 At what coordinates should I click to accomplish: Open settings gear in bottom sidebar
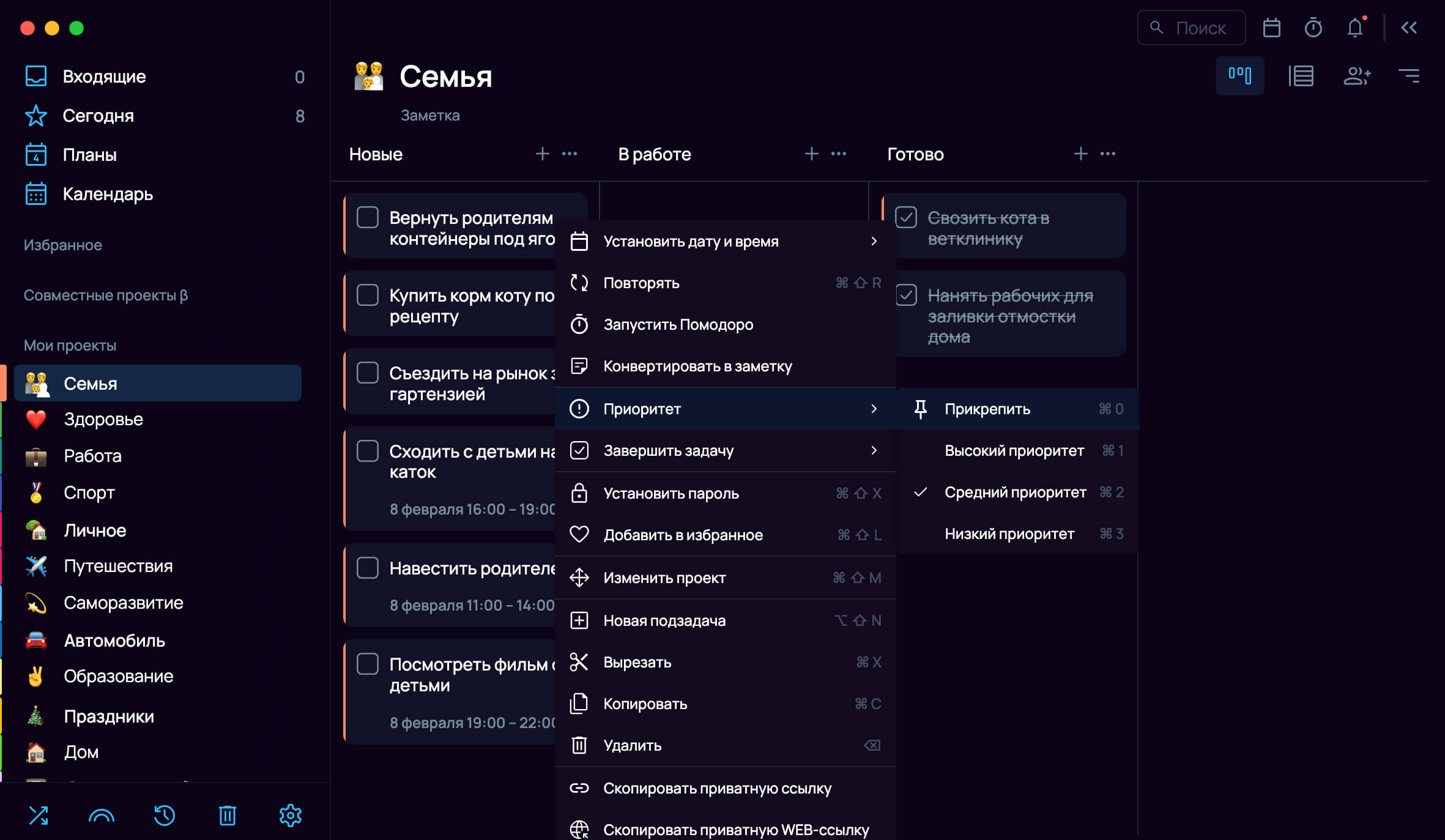tap(290, 815)
